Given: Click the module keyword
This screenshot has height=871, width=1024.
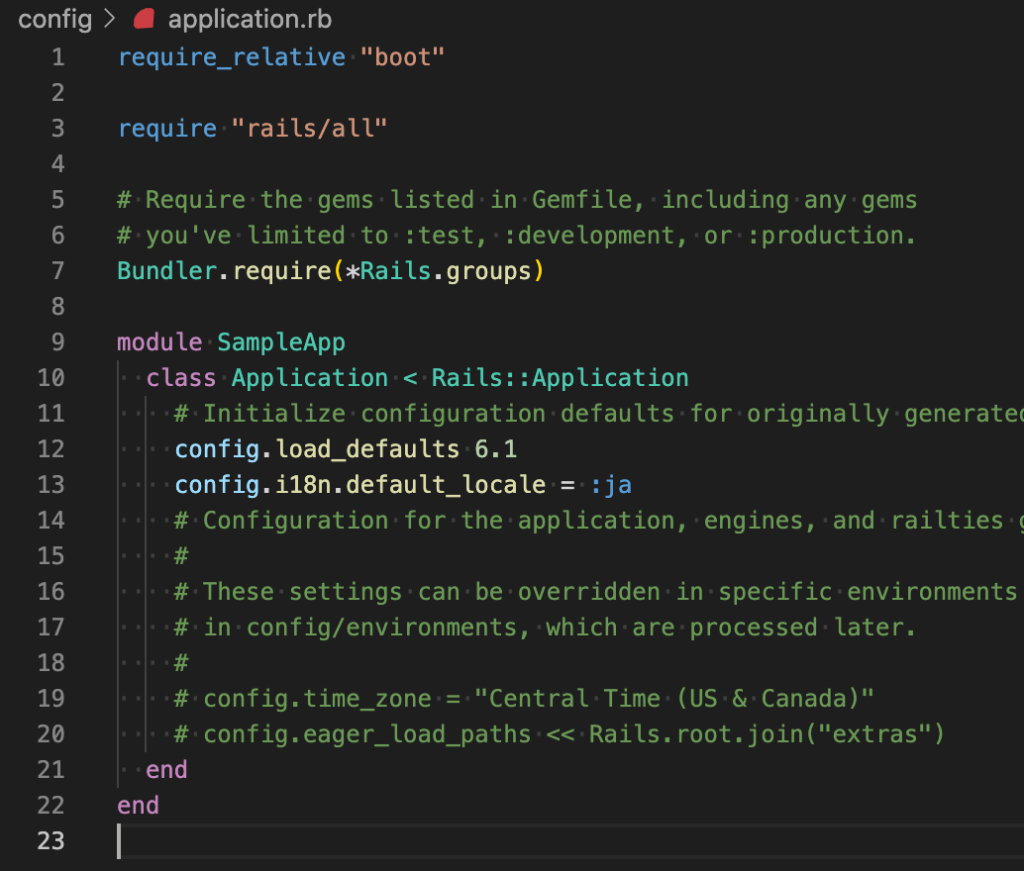Looking at the screenshot, I should click(x=159, y=342).
